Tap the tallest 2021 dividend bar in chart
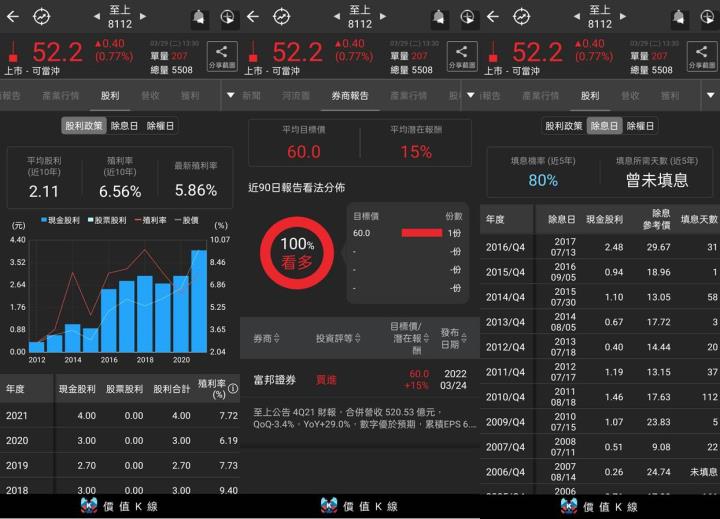 point(199,301)
